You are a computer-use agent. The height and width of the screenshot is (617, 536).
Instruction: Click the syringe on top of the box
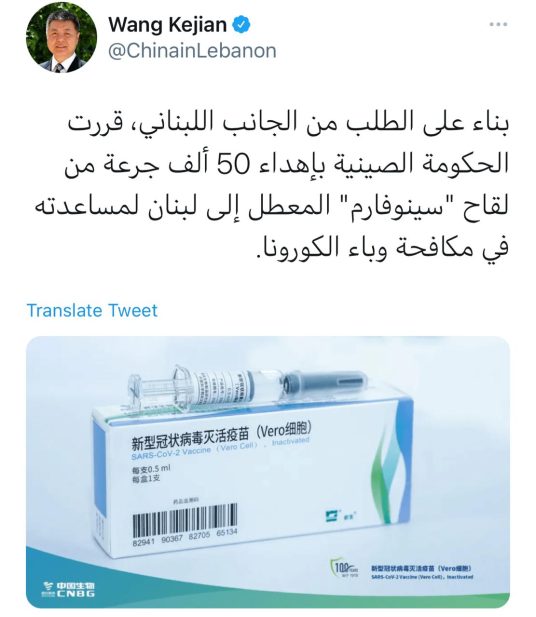click(247, 388)
